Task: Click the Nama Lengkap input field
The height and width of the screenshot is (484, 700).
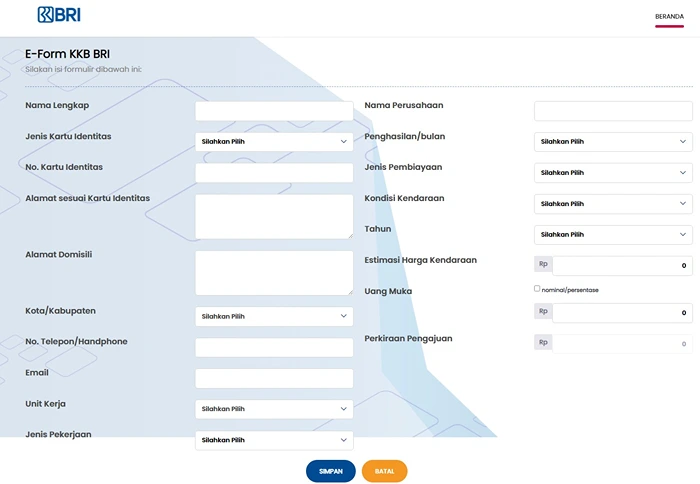Action: pyautogui.click(x=274, y=111)
